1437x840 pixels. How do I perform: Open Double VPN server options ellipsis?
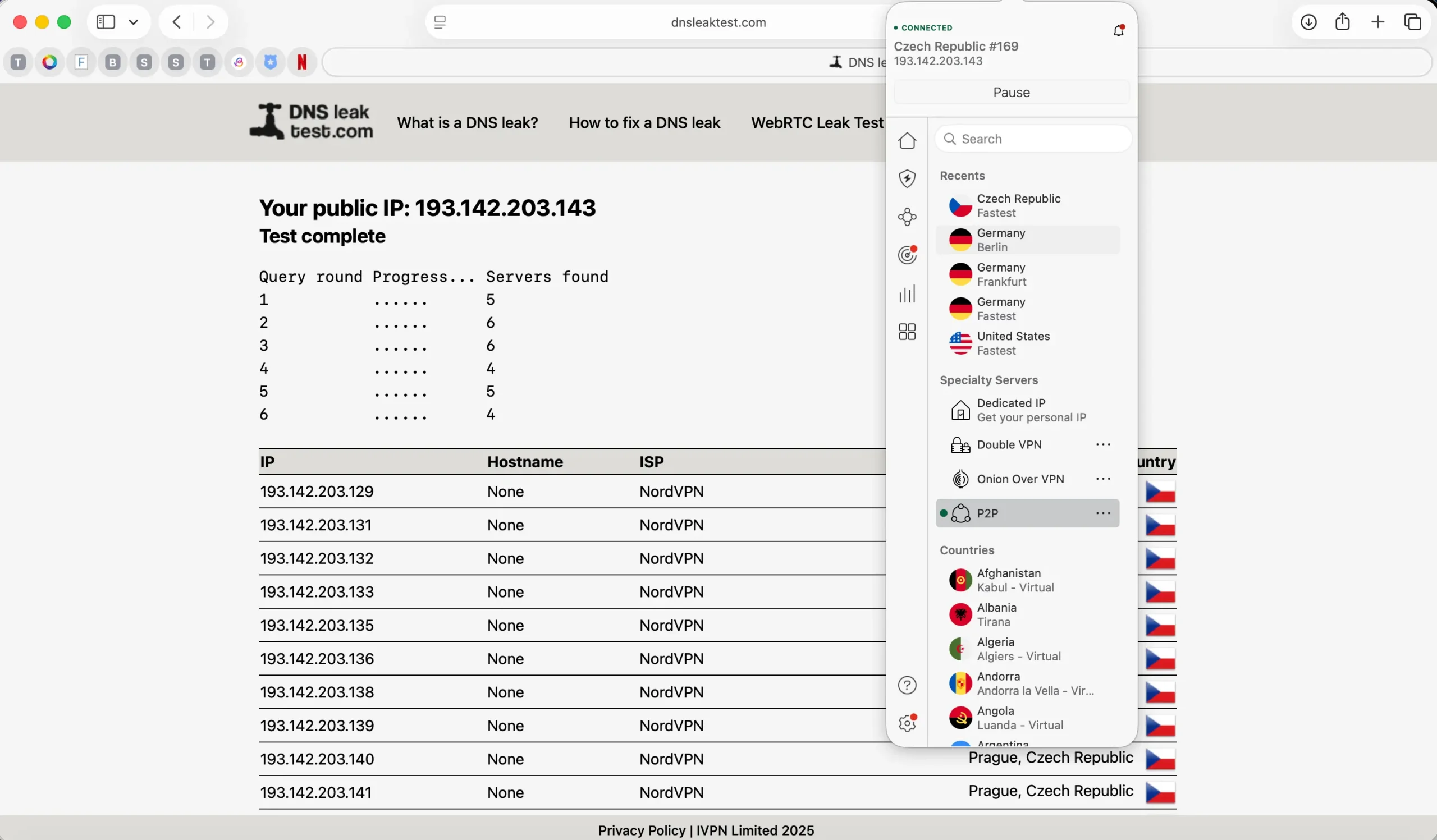tap(1104, 444)
